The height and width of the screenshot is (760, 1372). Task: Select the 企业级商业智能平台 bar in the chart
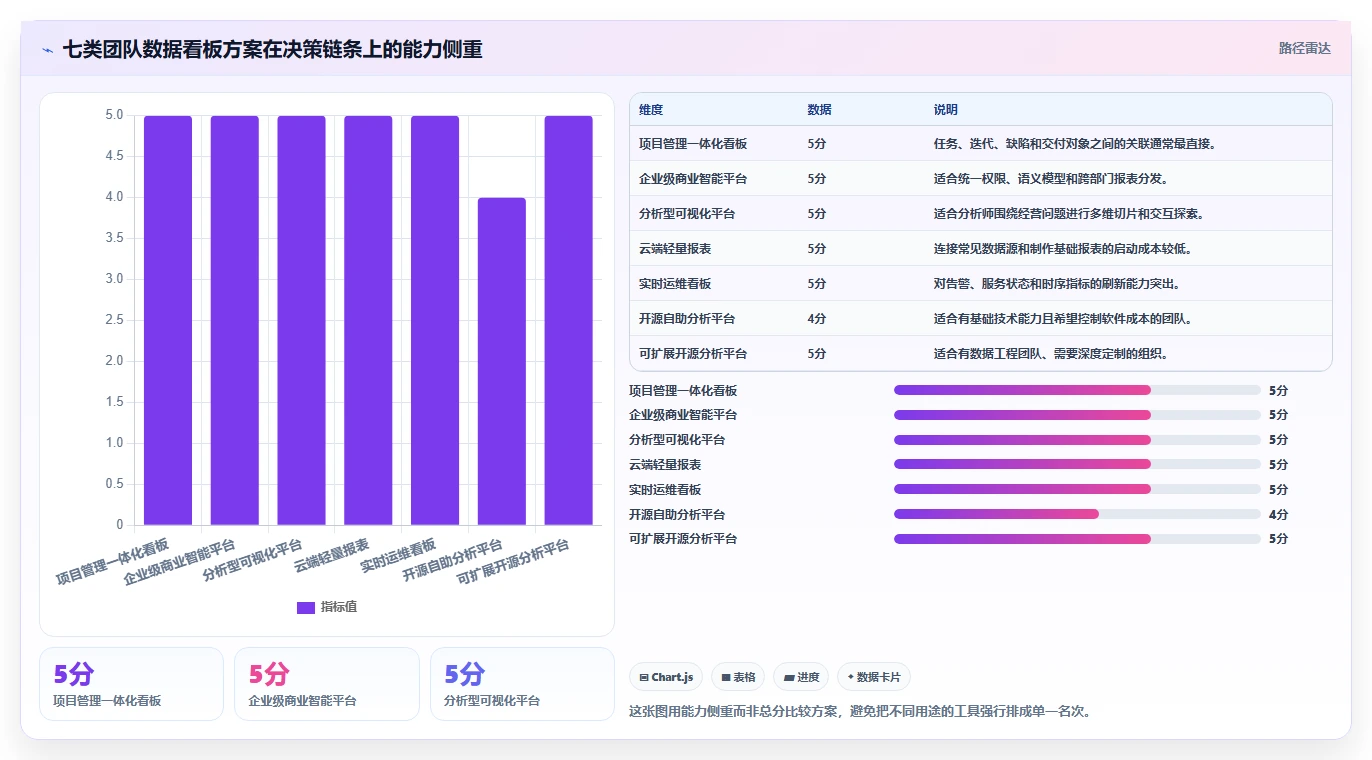coord(235,320)
